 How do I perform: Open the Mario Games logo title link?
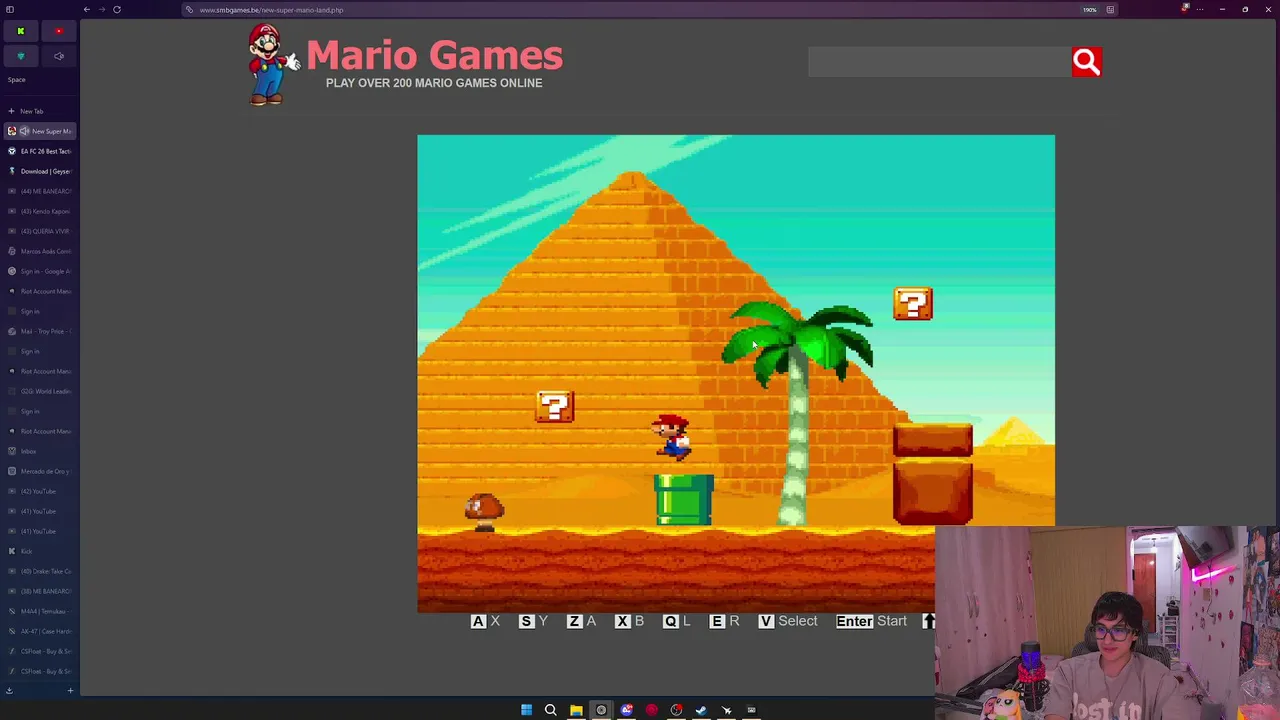coord(434,56)
